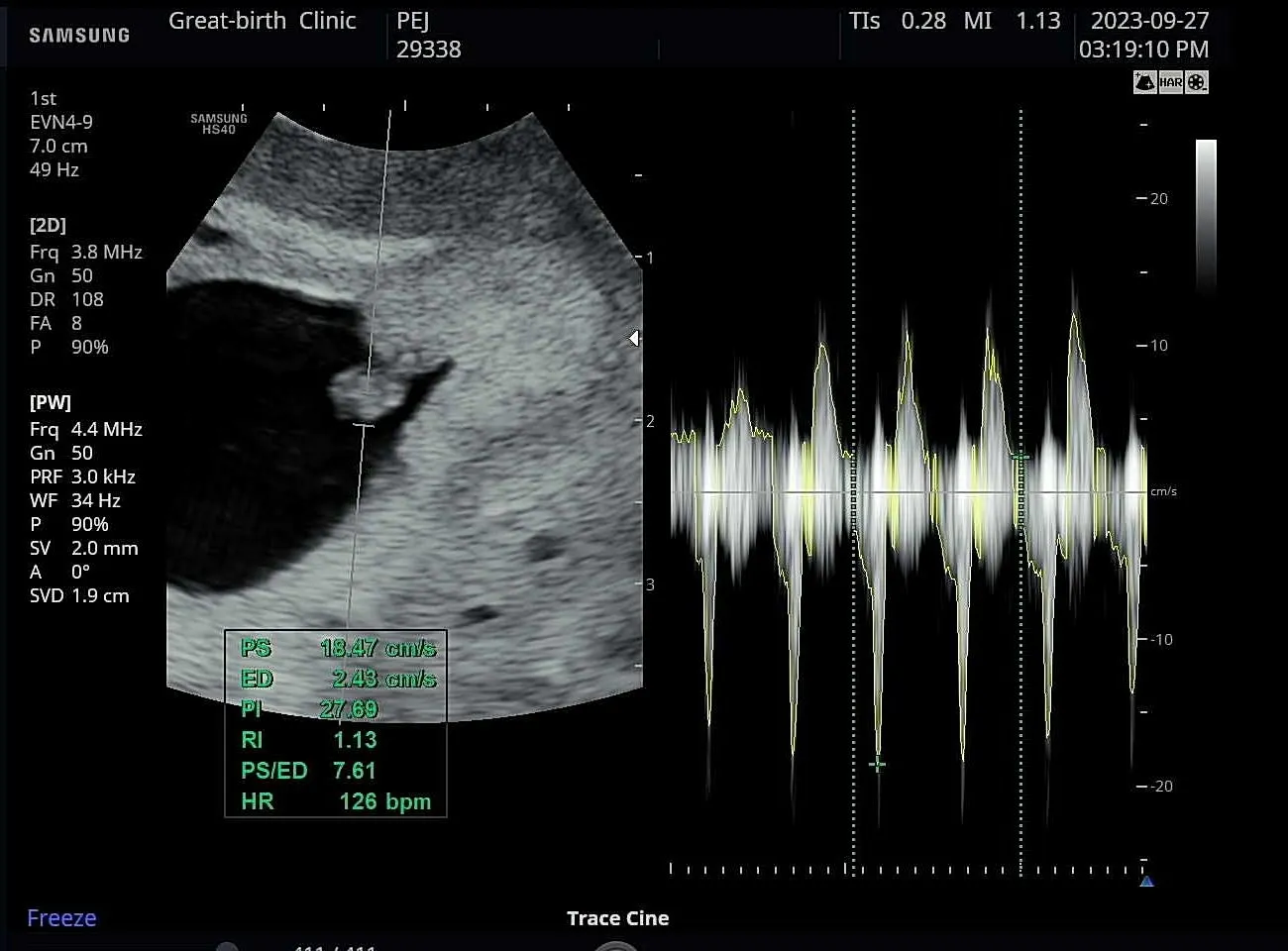1288x951 pixels.
Task: Click the PS 18.47 cm/s measurement
Action: coord(338,648)
